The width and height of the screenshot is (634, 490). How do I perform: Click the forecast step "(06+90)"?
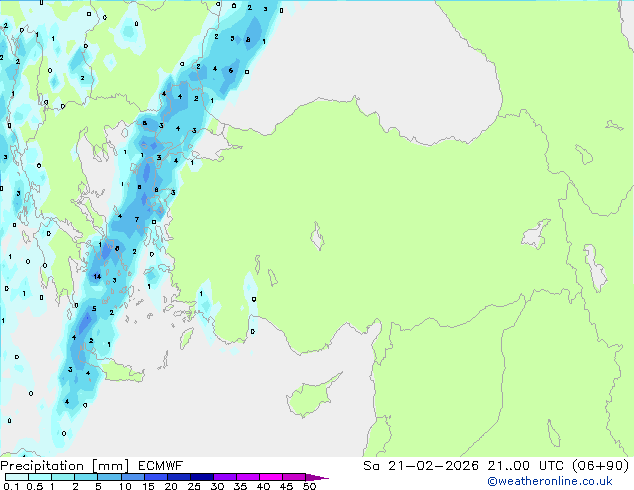coord(601,466)
